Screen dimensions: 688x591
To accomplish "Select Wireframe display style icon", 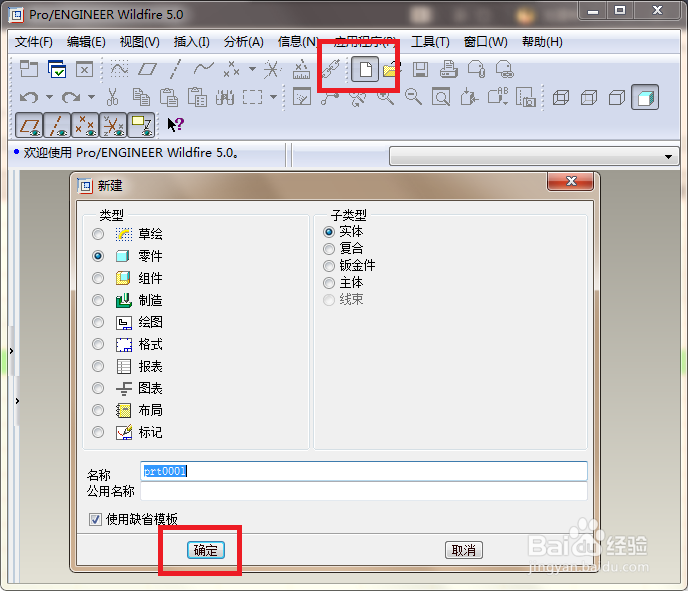I will [560, 97].
